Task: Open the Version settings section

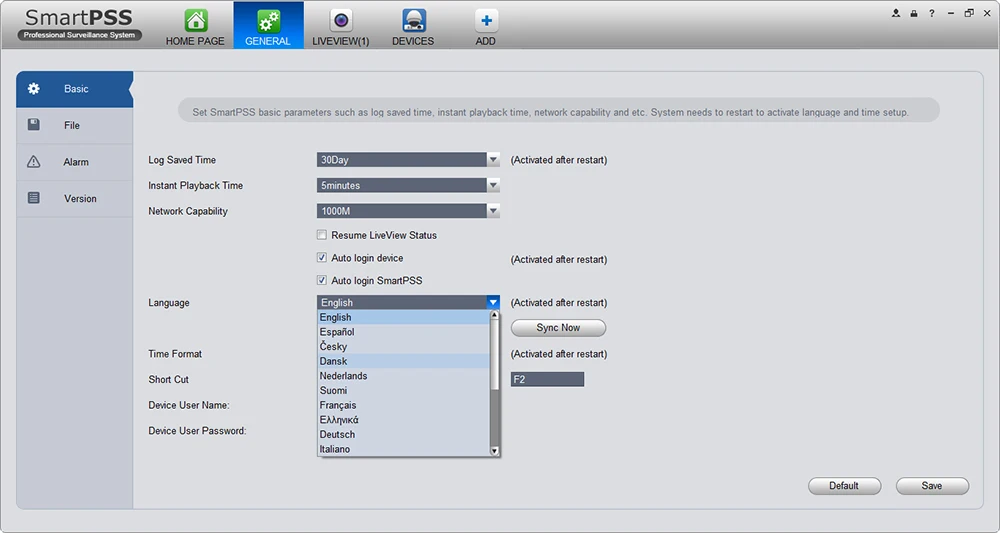Action: pos(75,198)
